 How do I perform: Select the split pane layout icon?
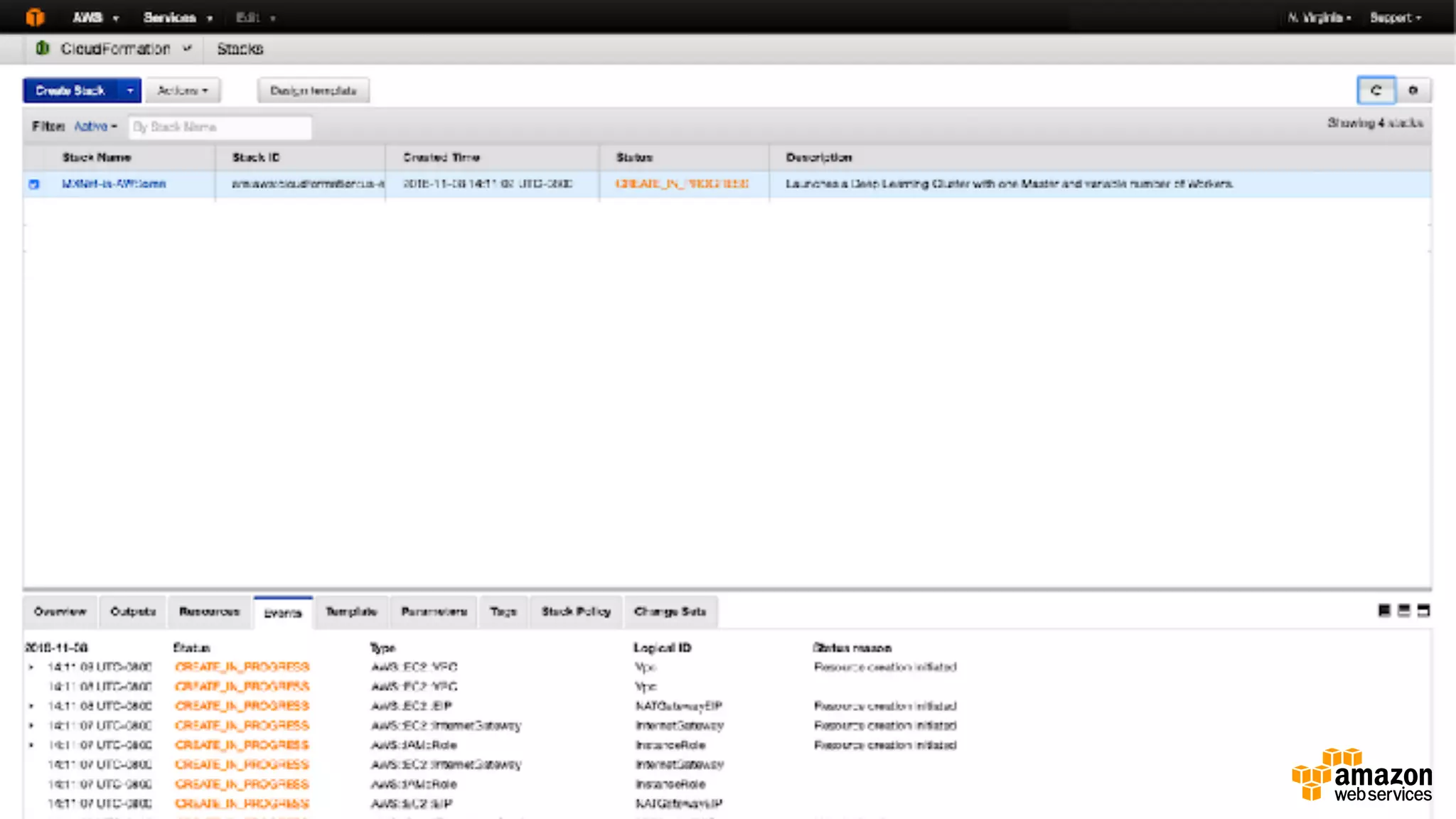point(1404,611)
